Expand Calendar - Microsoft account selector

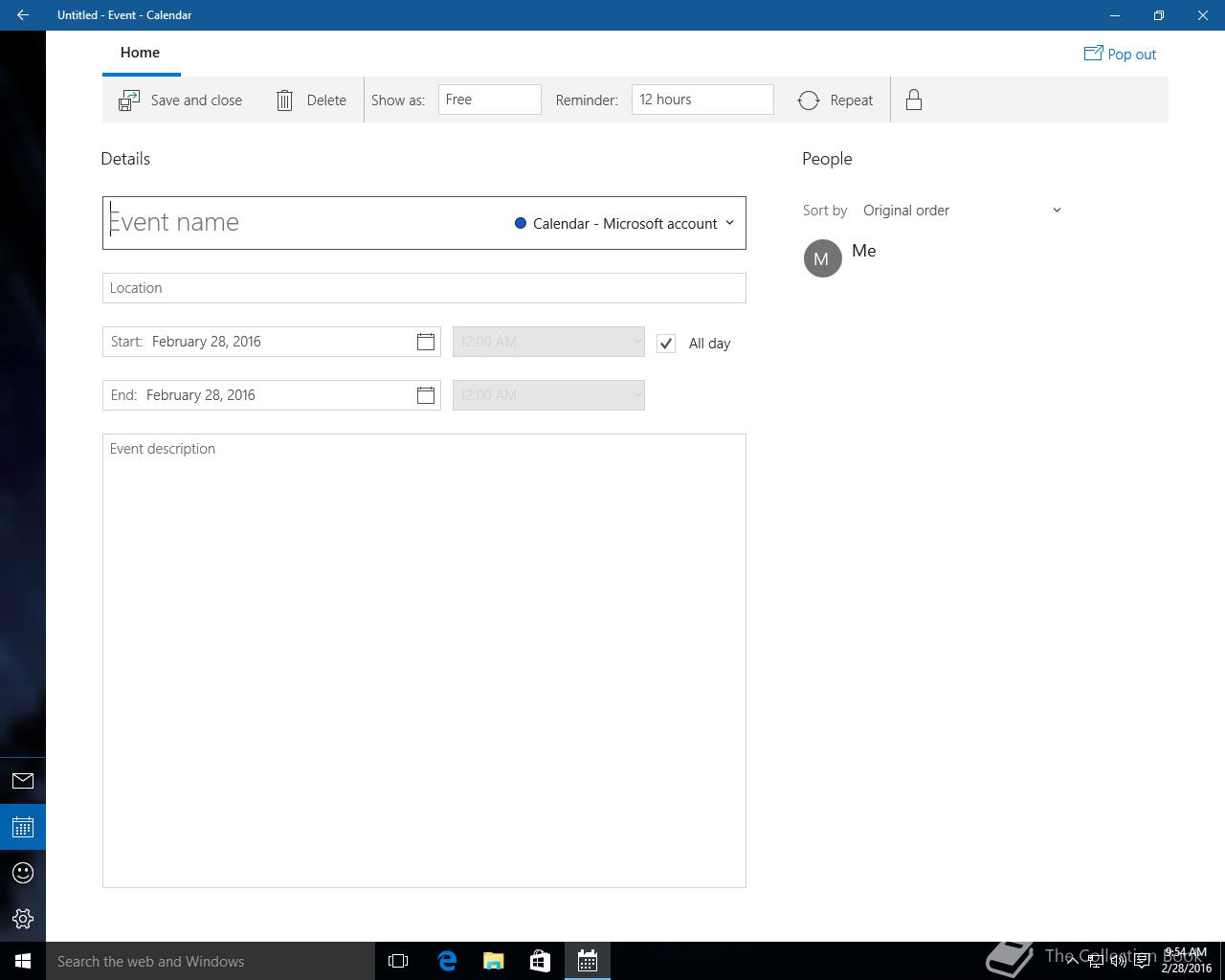(624, 223)
